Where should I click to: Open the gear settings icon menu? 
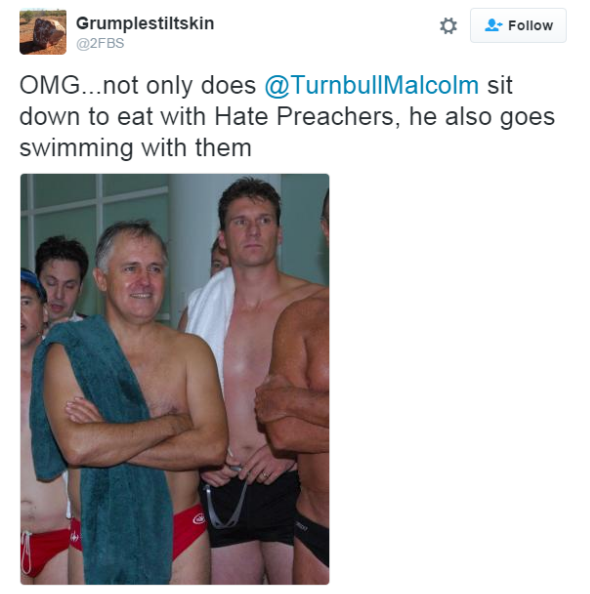click(448, 26)
